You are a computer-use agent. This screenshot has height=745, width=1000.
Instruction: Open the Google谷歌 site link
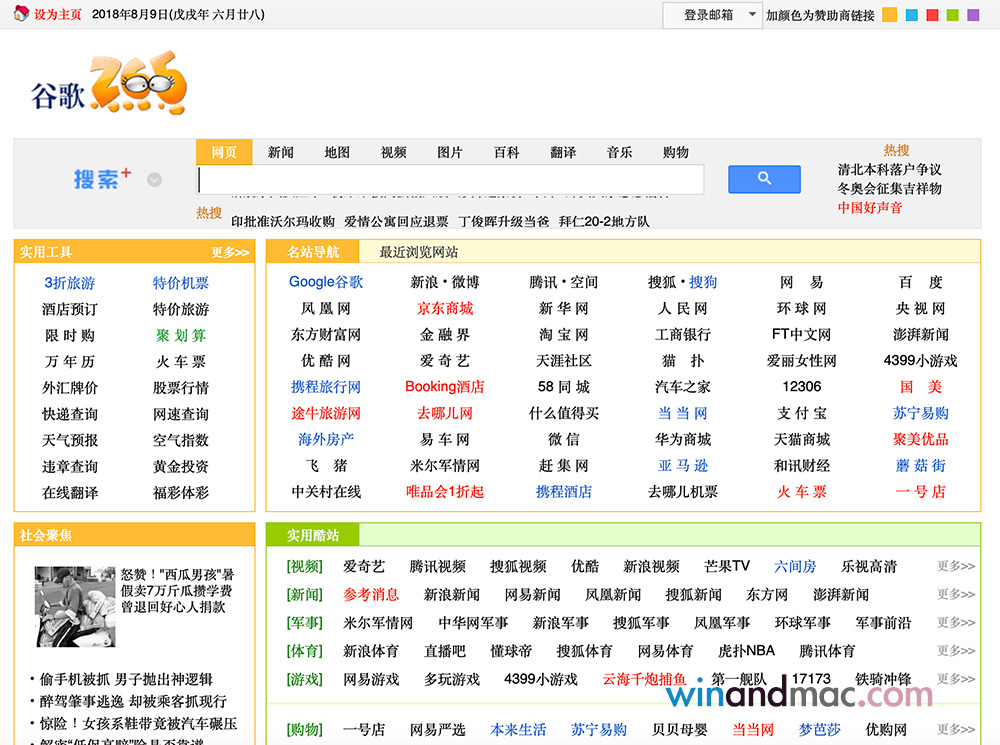pyautogui.click(x=326, y=282)
